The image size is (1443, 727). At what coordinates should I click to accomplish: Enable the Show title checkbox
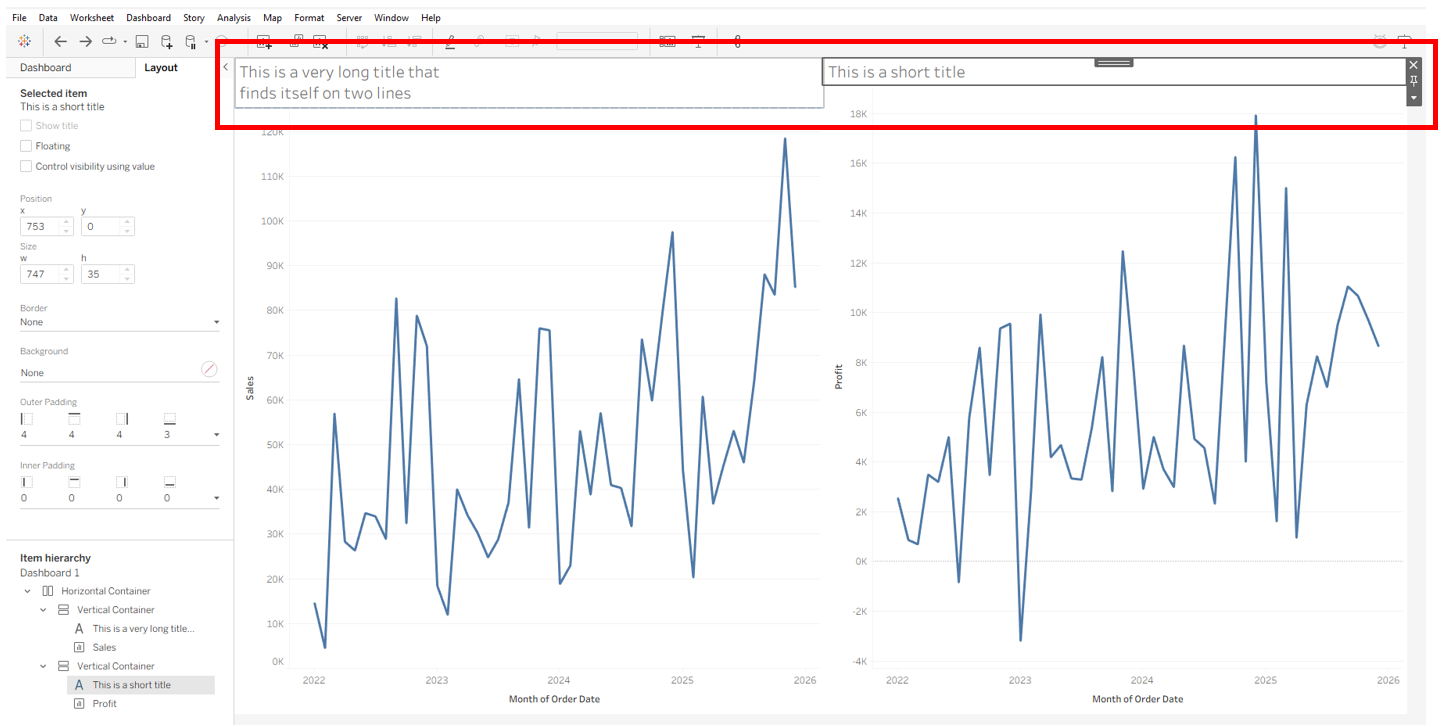click(26, 126)
